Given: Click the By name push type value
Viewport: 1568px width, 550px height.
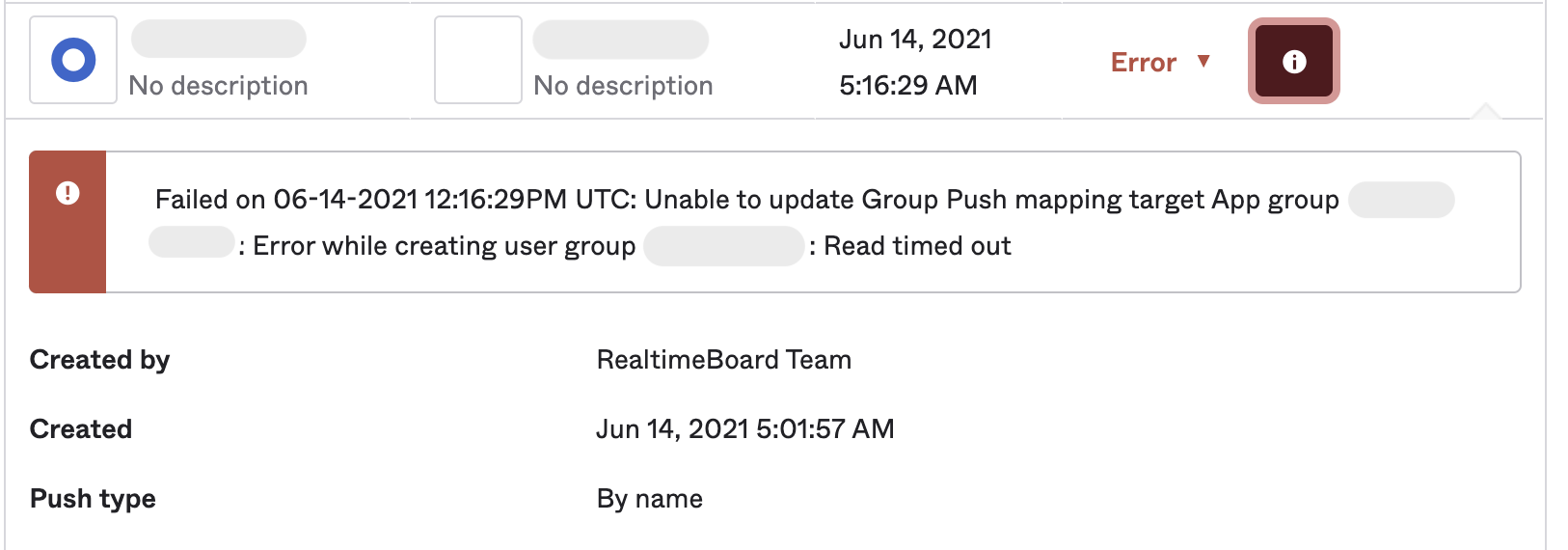Looking at the screenshot, I should click(x=650, y=499).
